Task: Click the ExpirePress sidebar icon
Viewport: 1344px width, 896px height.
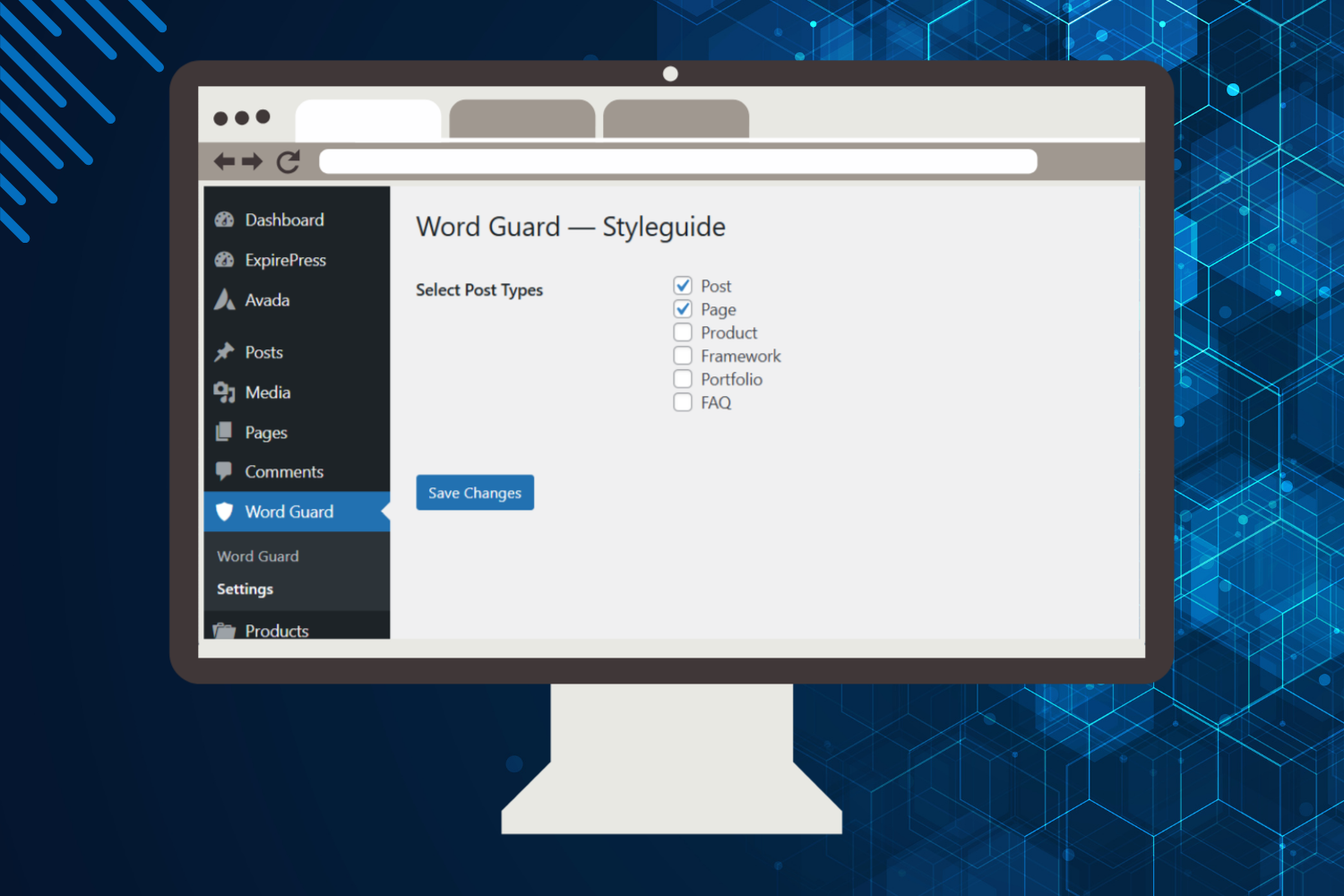Action: (224, 260)
